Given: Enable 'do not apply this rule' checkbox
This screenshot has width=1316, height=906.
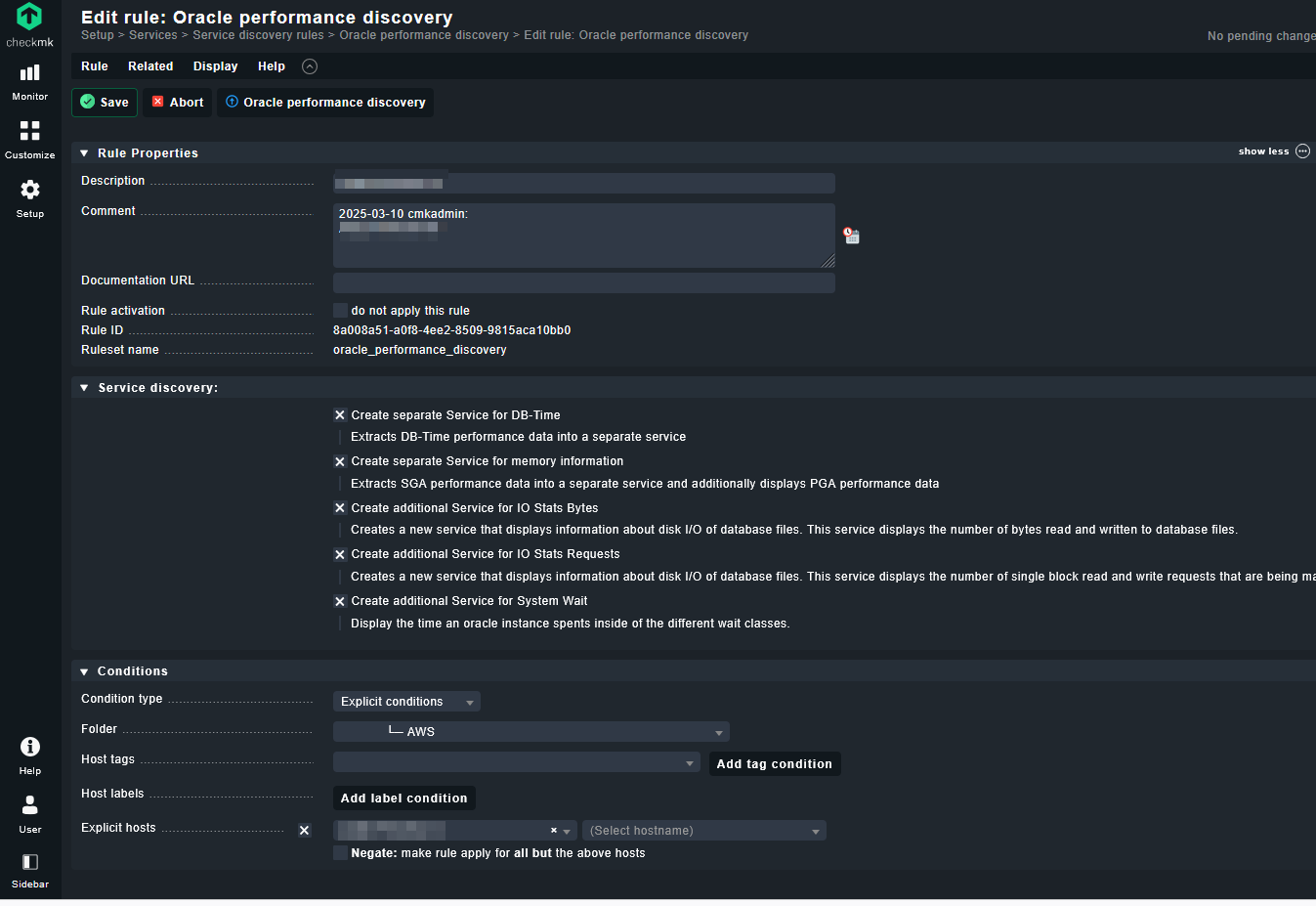Looking at the screenshot, I should (x=340, y=311).
